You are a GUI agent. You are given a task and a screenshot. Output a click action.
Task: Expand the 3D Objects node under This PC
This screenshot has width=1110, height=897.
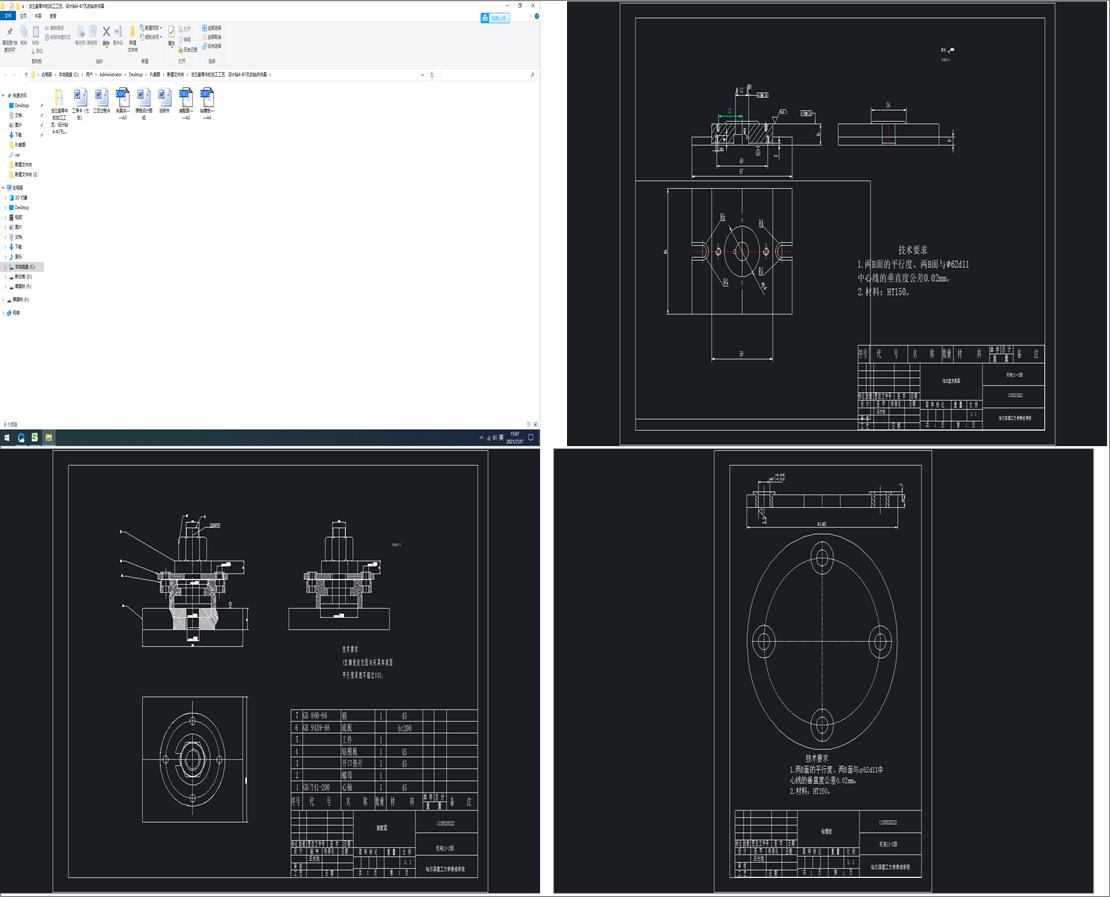tap(6, 198)
